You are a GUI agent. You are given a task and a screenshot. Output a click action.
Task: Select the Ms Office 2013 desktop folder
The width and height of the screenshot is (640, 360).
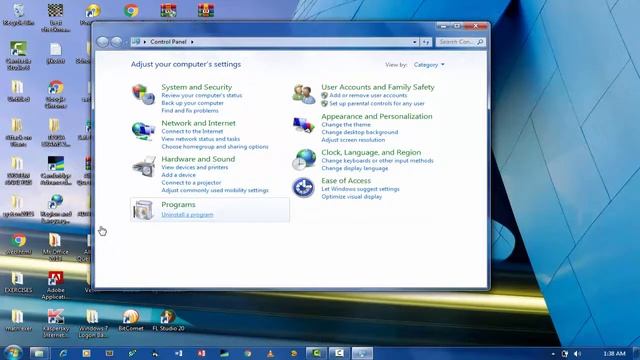tap(56, 247)
